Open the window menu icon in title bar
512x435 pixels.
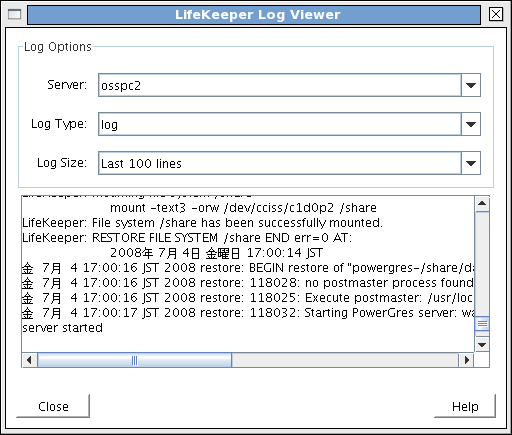[x=14, y=14]
